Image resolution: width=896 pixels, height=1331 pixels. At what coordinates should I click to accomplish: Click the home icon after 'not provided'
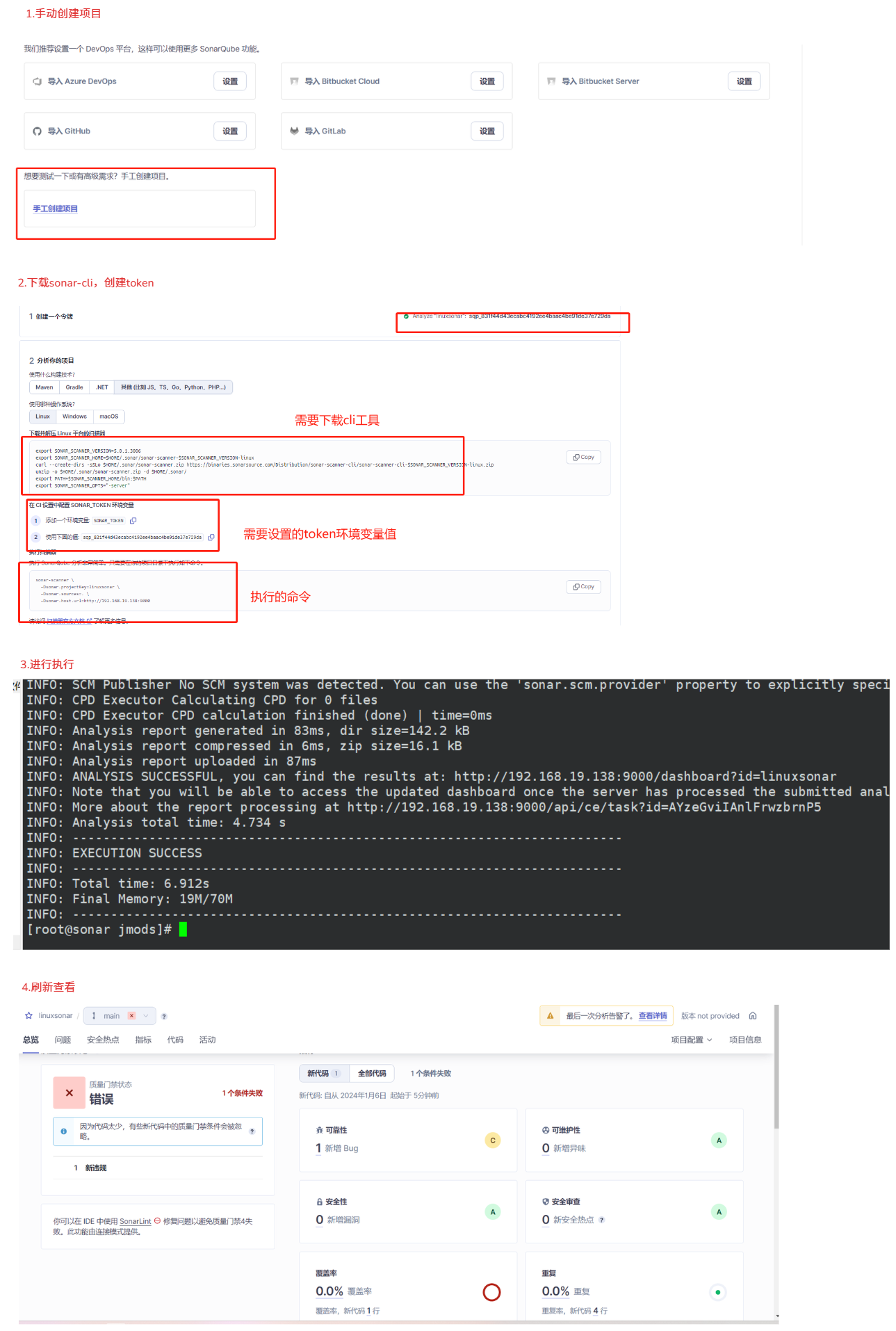pos(753,1015)
